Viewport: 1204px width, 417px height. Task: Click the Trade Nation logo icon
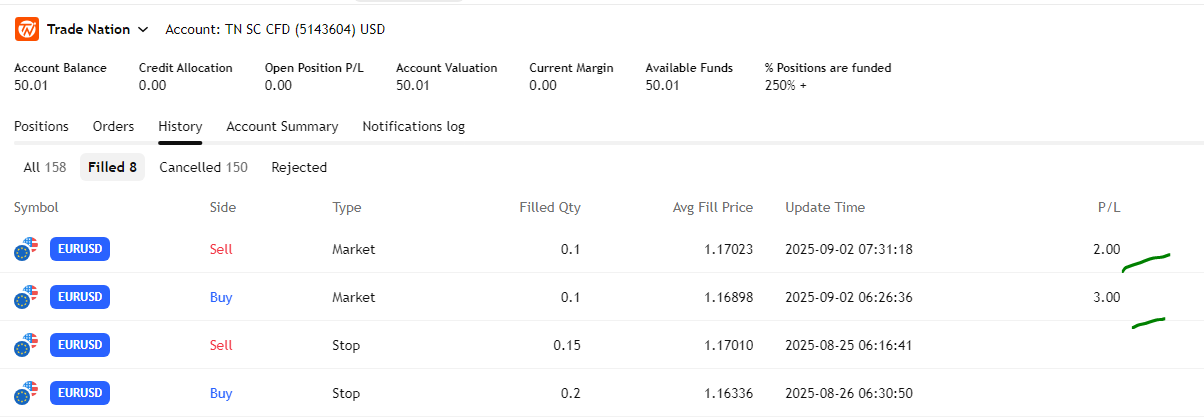click(x=27, y=29)
